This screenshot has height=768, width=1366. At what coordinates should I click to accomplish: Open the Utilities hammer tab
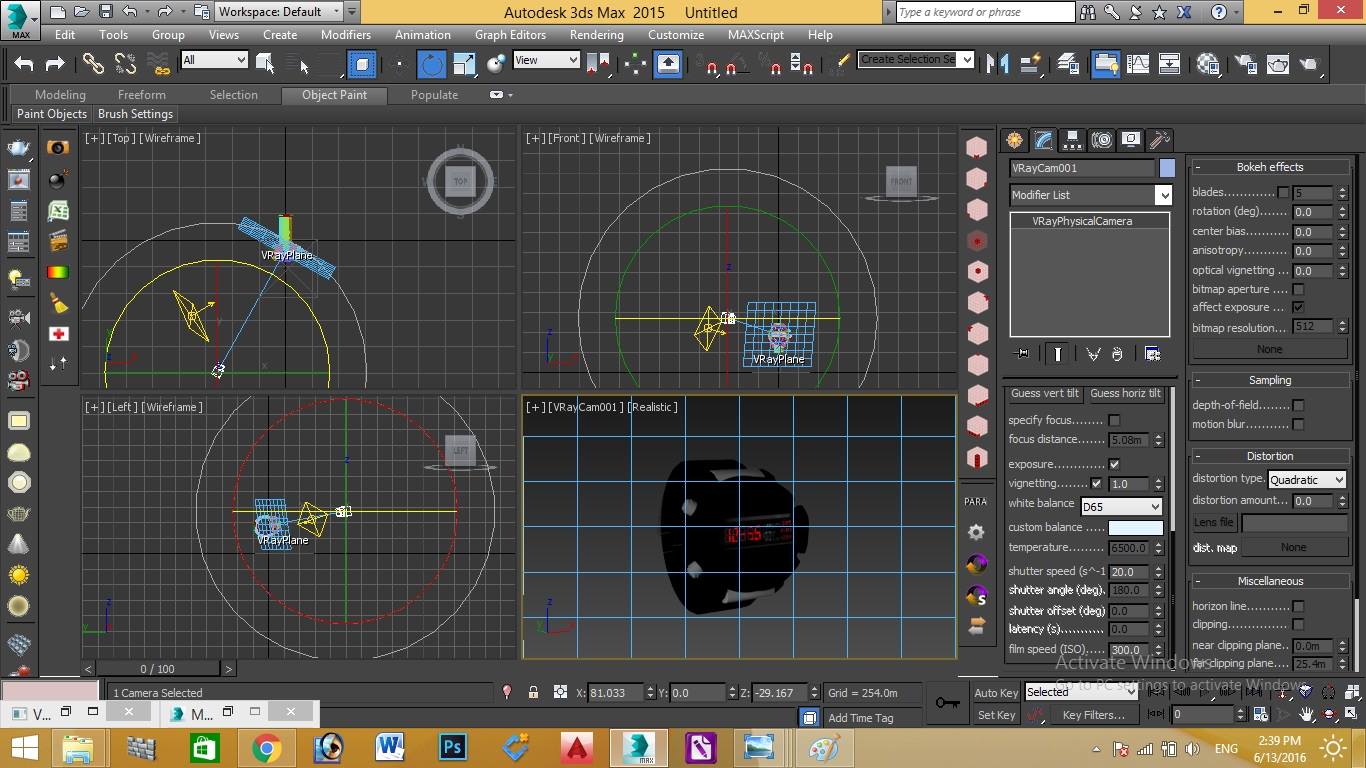[1159, 140]
